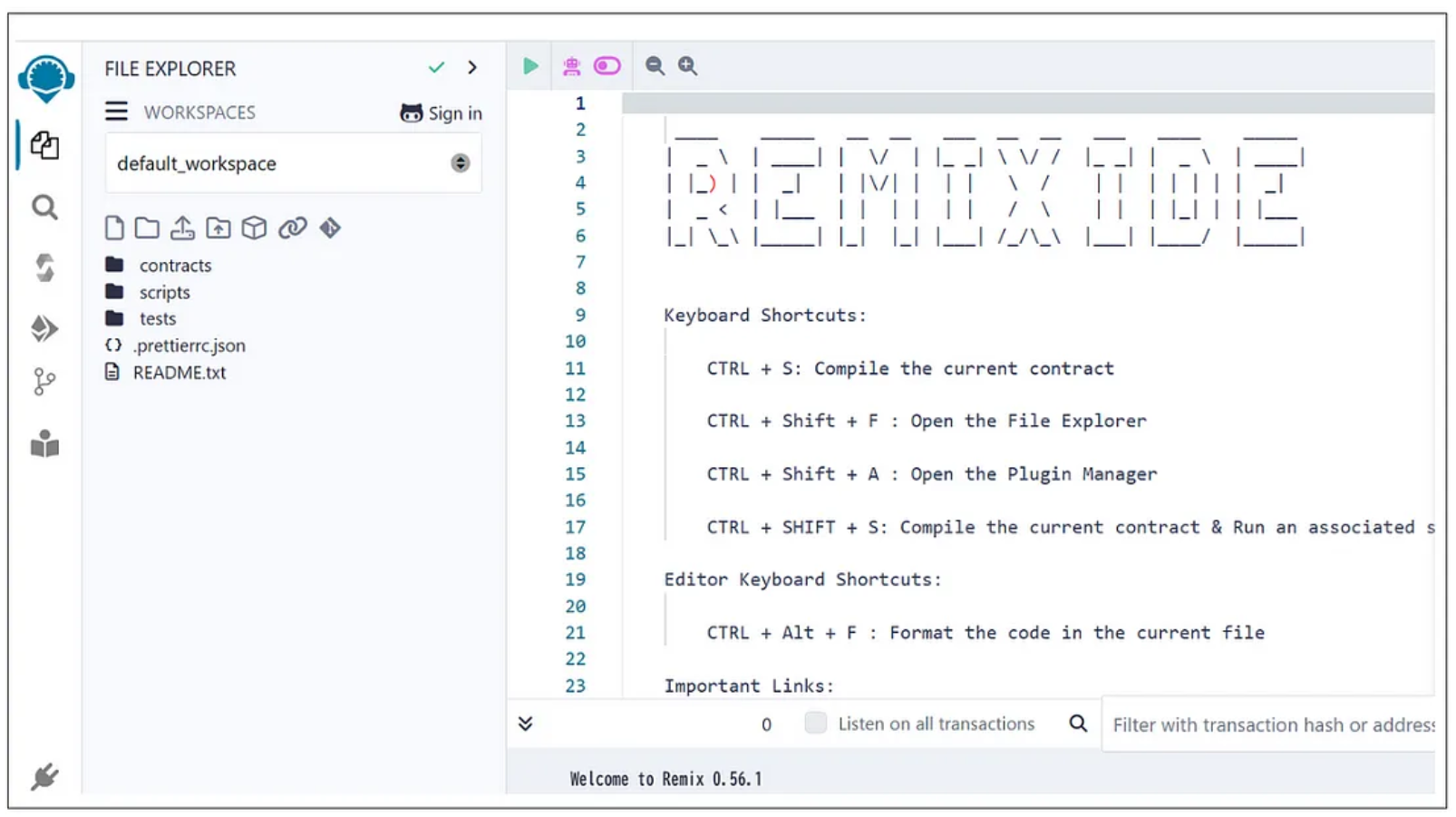Open the Plugin Manager plug icon
Viewport: 1456px width, 817px height.
pyautogui.click(x=44, y=777)
